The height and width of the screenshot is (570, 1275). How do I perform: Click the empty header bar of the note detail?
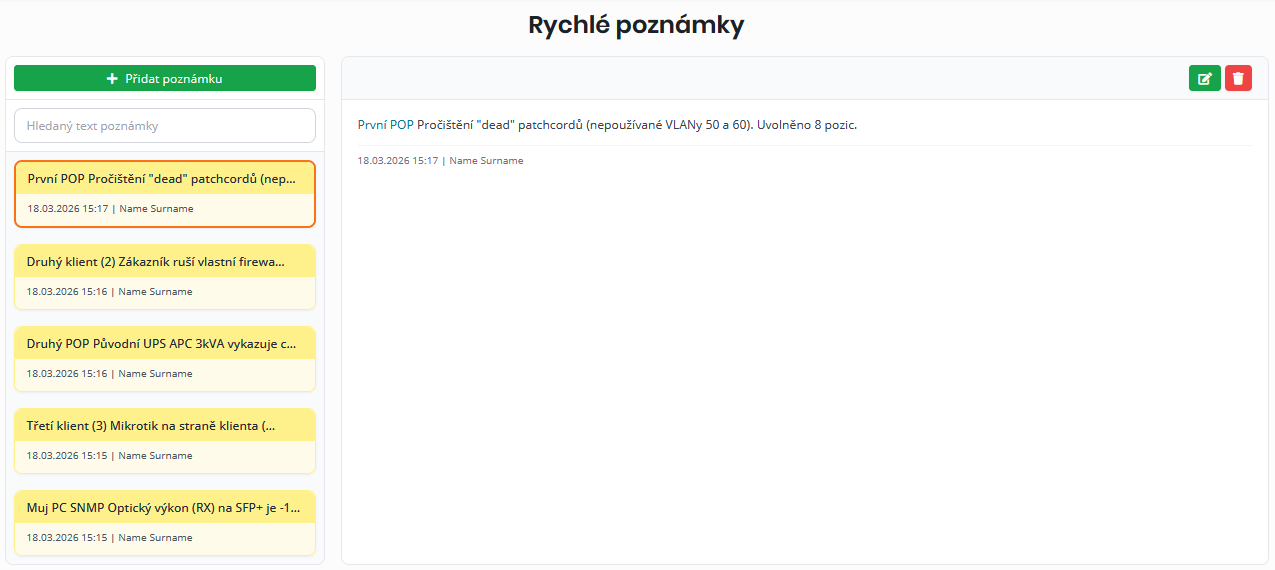[760, 78]
